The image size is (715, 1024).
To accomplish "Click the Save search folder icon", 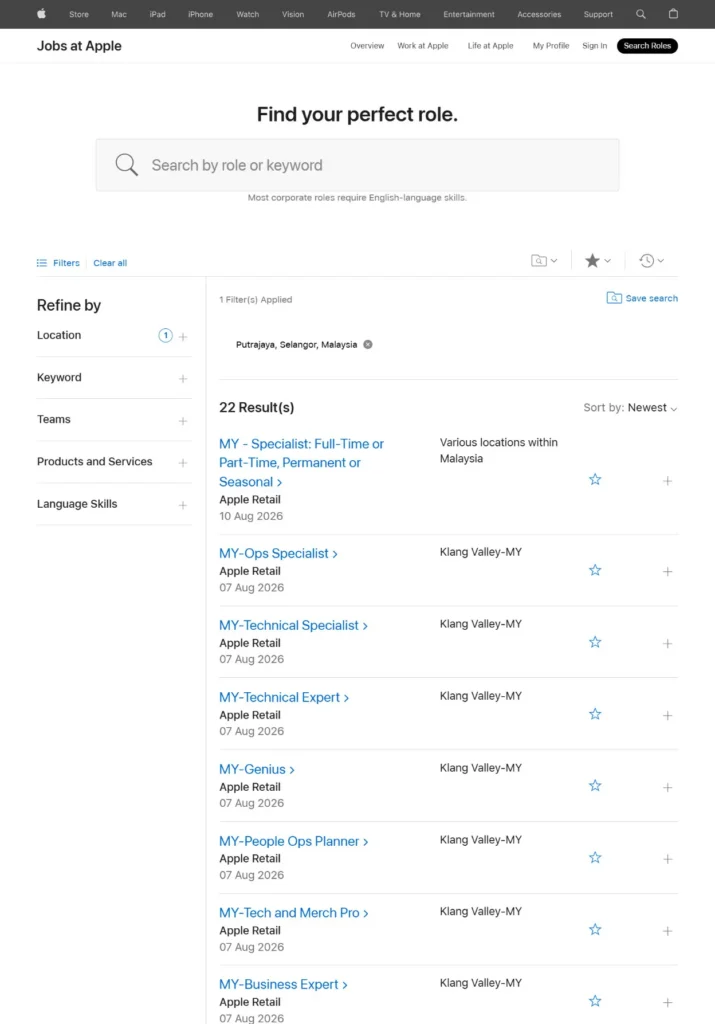I will 614,298.
